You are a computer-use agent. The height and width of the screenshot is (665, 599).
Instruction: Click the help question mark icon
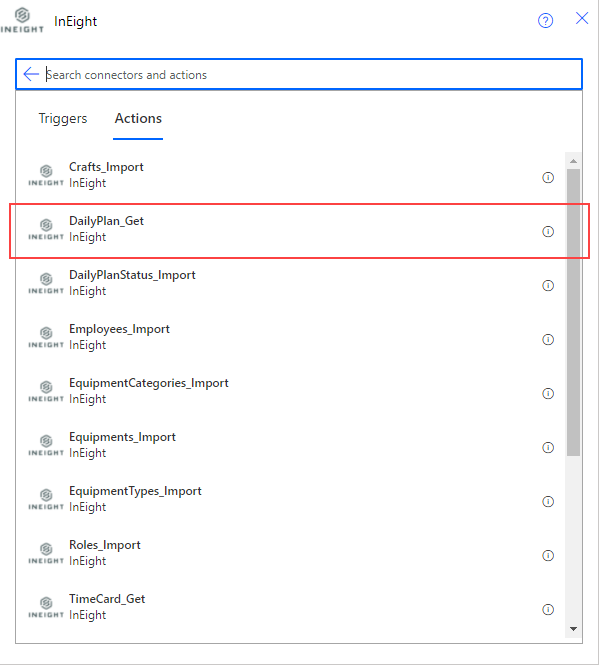(545, 20)
